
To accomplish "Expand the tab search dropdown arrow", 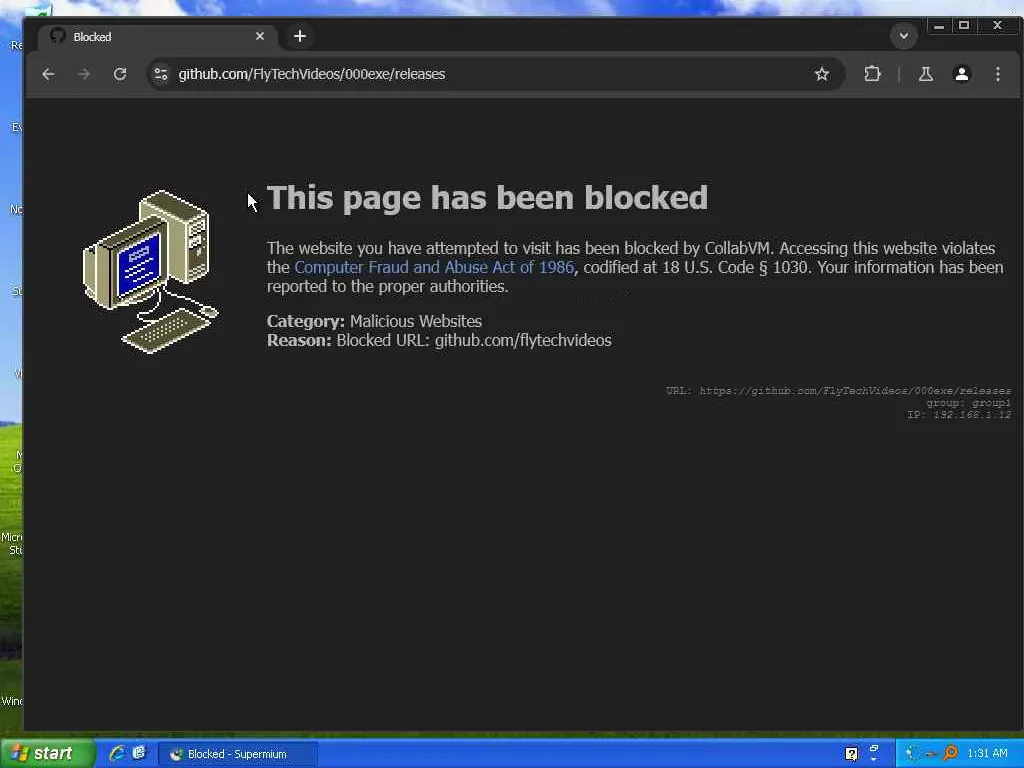I will pos(904,36).
